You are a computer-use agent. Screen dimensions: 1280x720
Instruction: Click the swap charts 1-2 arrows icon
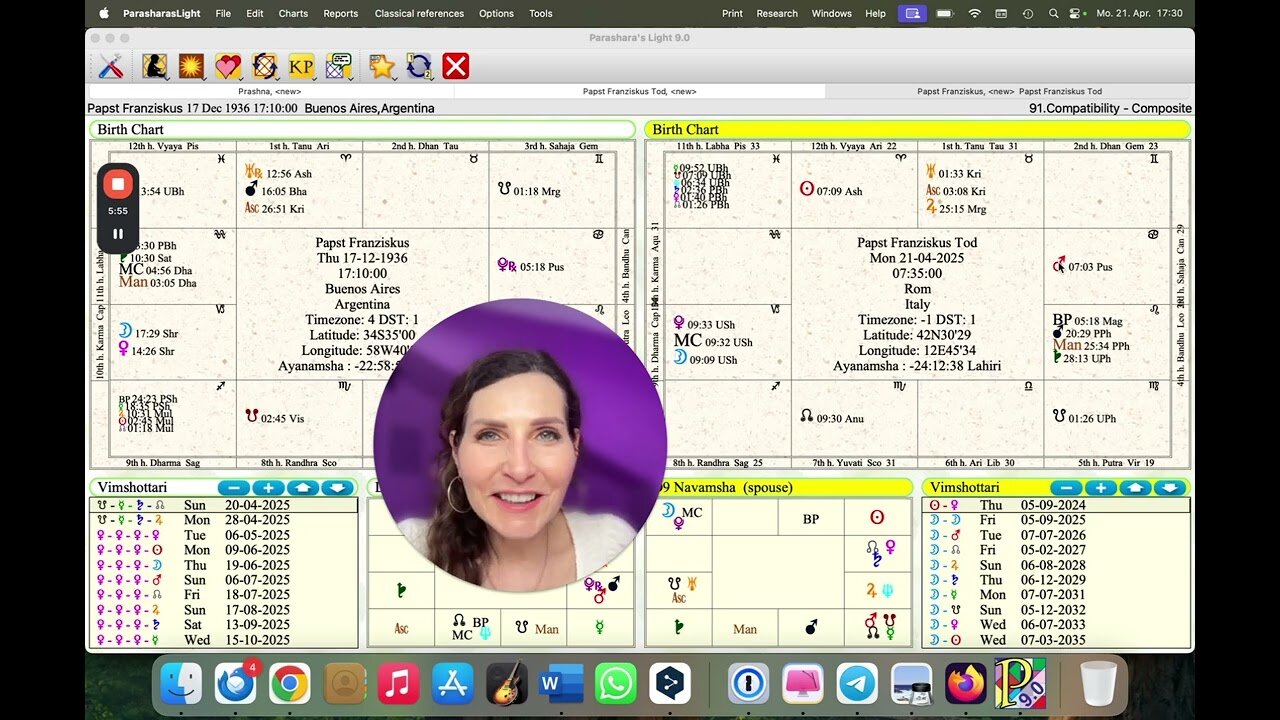pos(419,66)
